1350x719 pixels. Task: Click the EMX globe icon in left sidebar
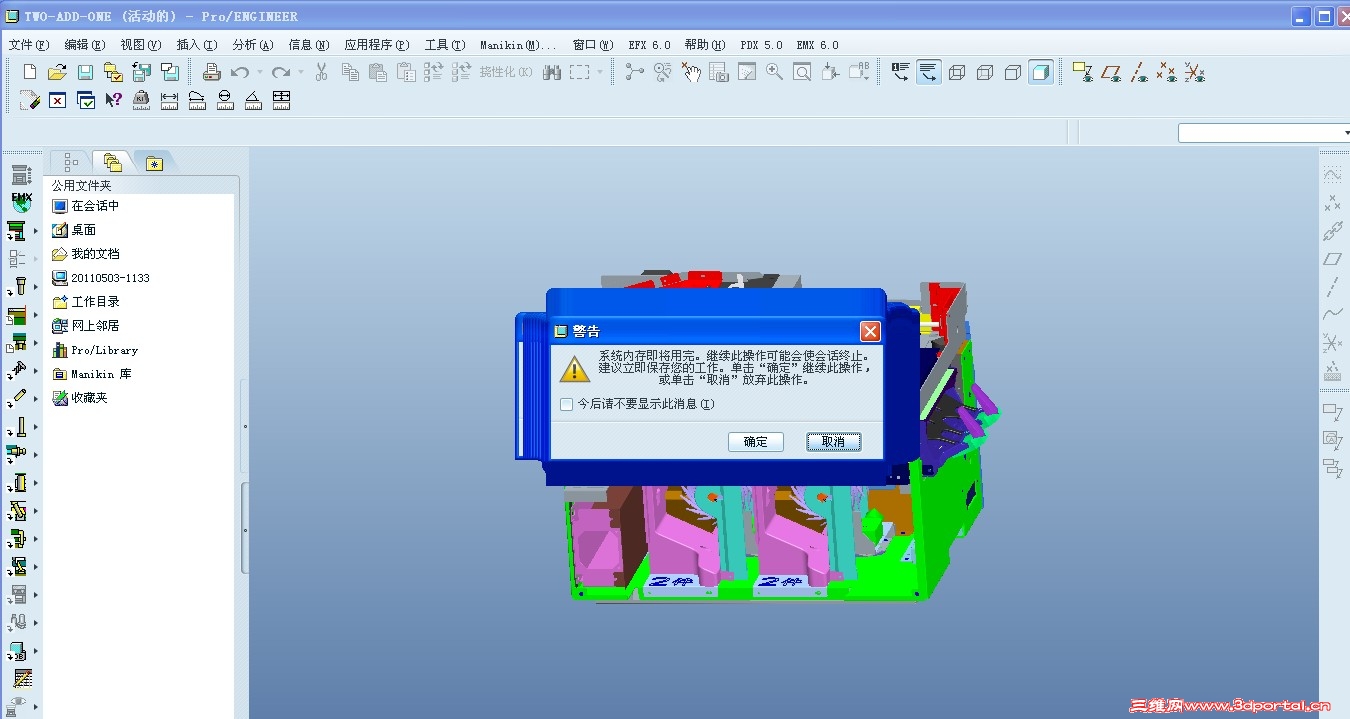21,202
